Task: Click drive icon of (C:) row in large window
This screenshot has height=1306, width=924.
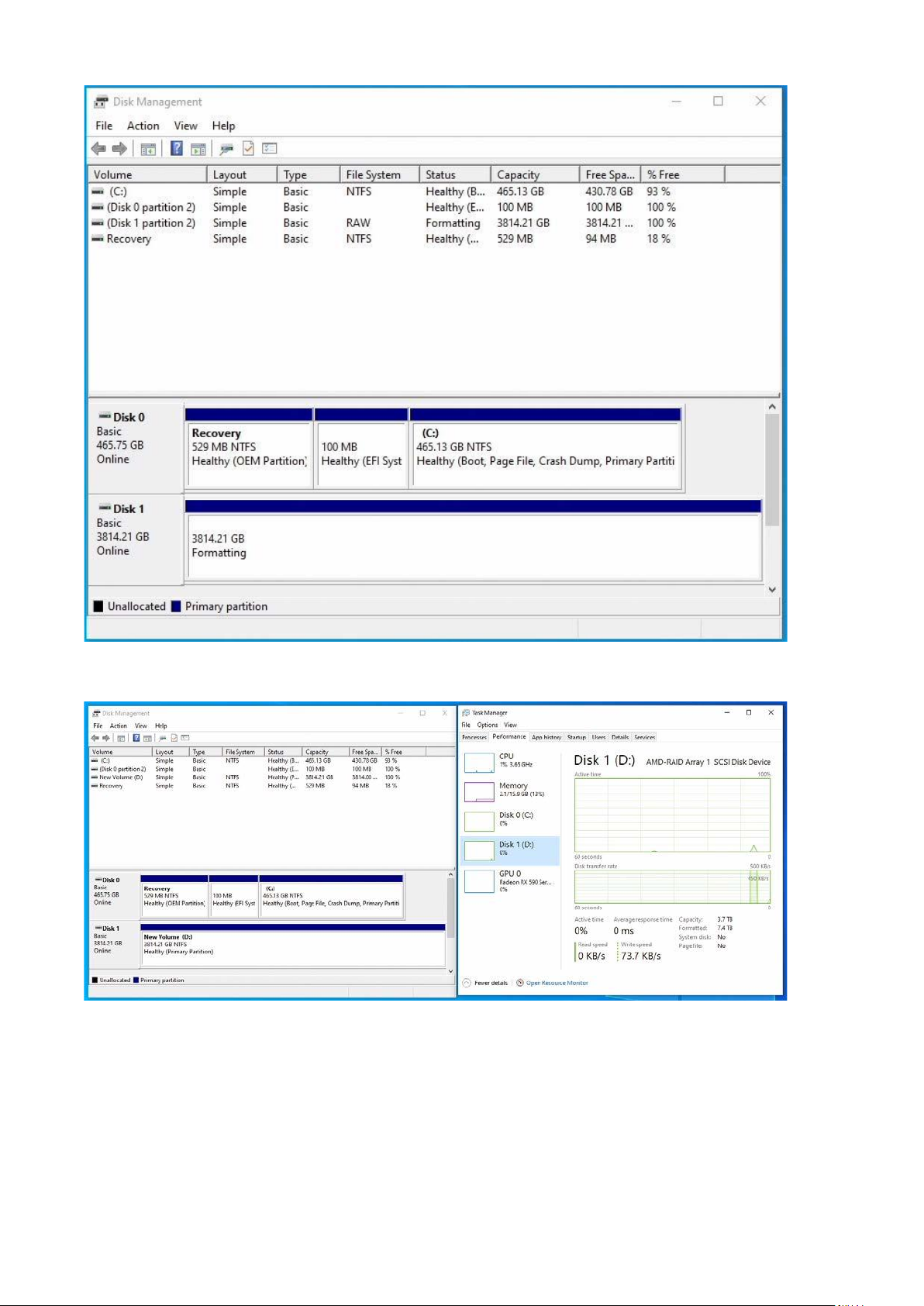Action: [98, 191]
